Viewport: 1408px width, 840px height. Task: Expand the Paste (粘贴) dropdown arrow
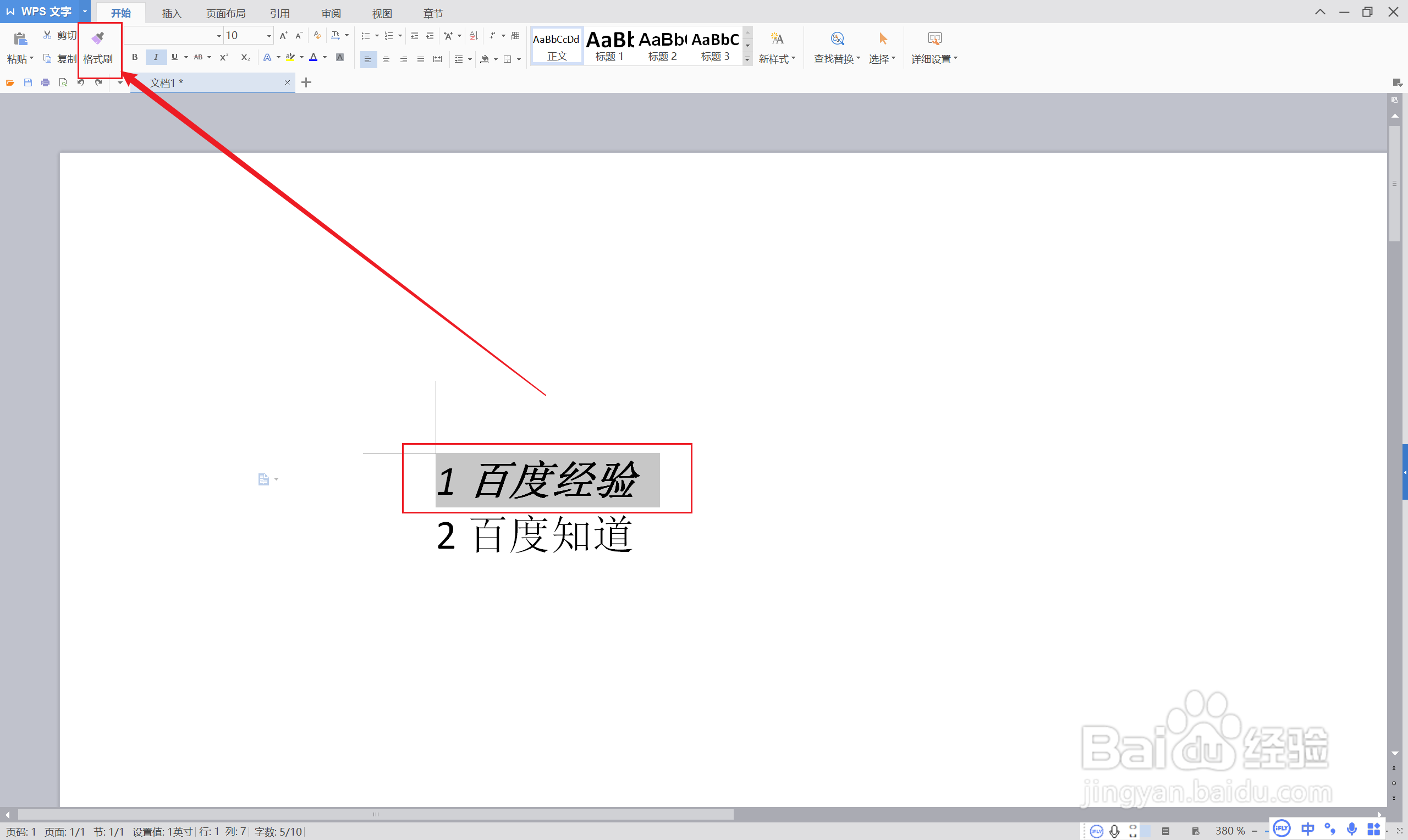point(31,58)
